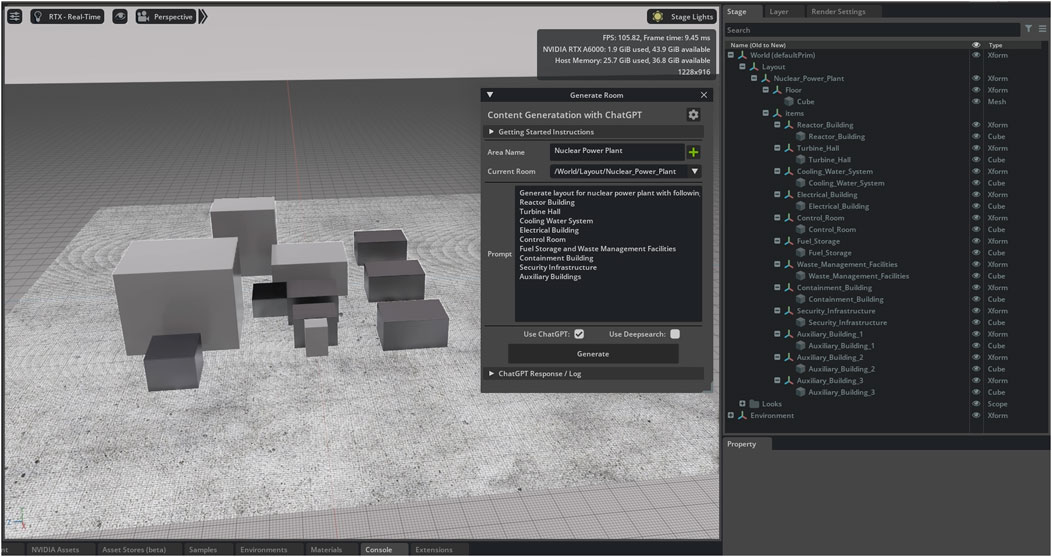Viewport: 1052px width, 557px height.
Task: Click the Stage search field
Action: click(872, 30)
